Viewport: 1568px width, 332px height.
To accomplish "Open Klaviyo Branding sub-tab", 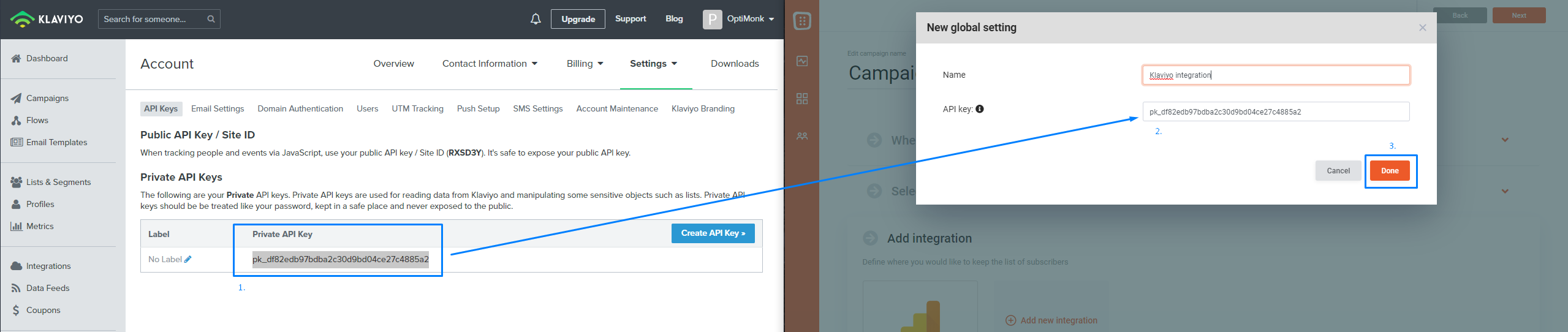I will pos(703,108).
